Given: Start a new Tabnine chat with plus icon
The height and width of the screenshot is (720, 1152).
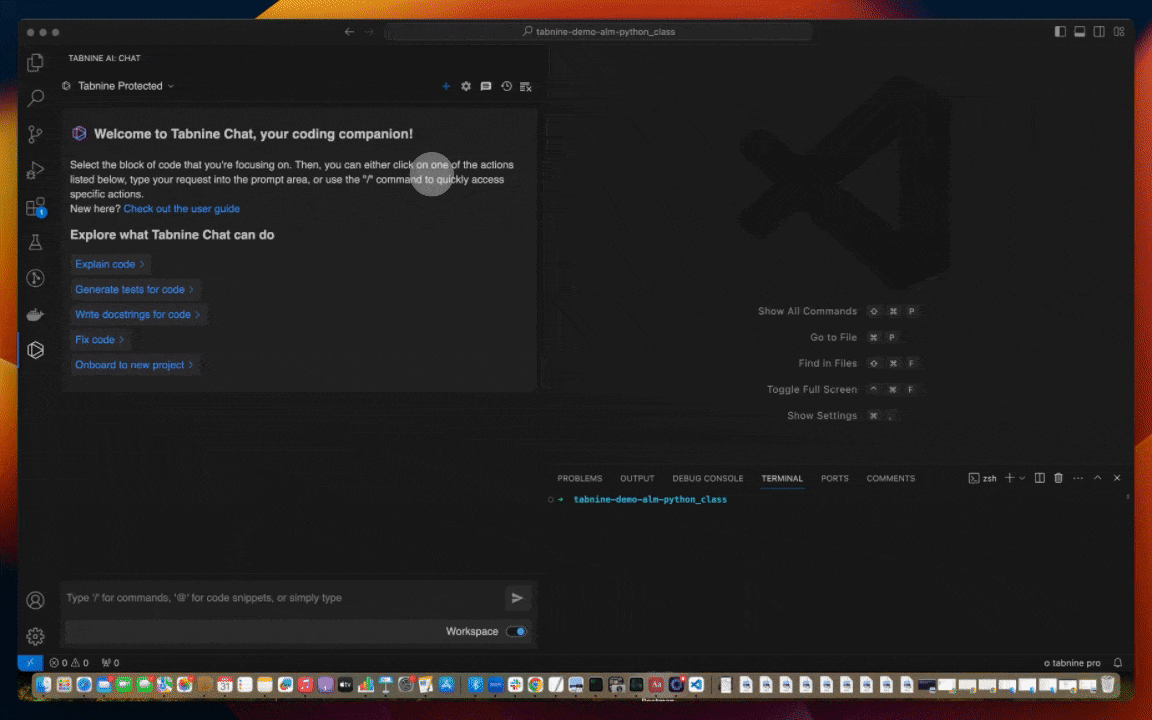Looking at the screenshot, I should click(x=446, y=87).
